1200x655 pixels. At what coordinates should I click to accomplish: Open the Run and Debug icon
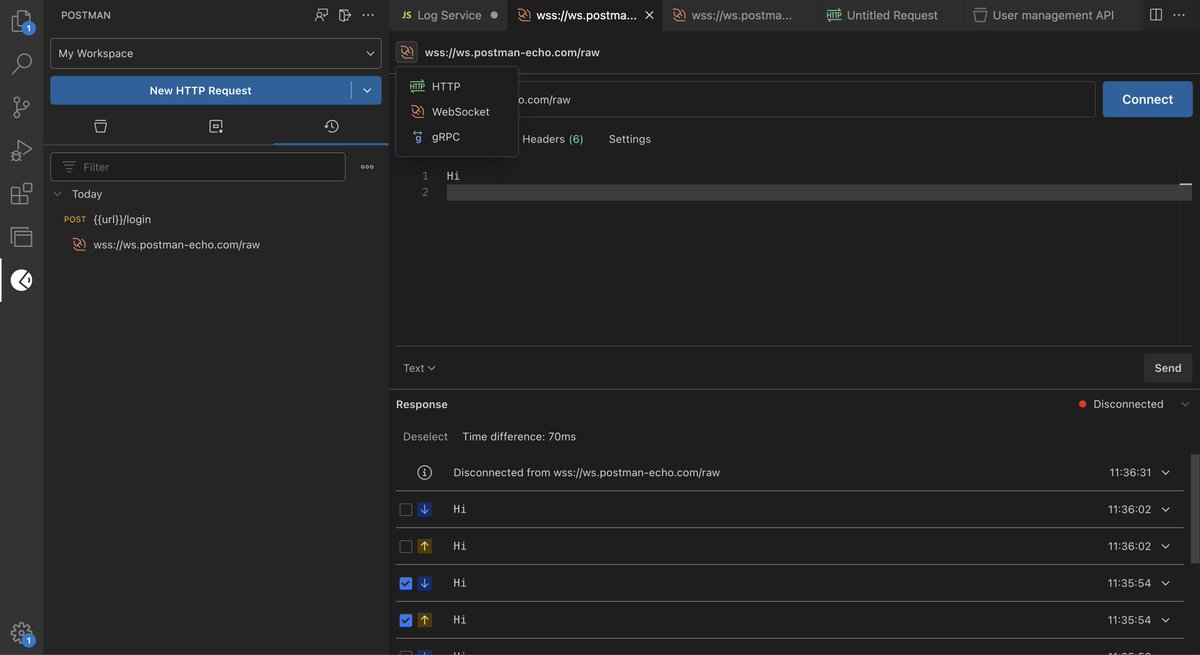coord(21,150)
